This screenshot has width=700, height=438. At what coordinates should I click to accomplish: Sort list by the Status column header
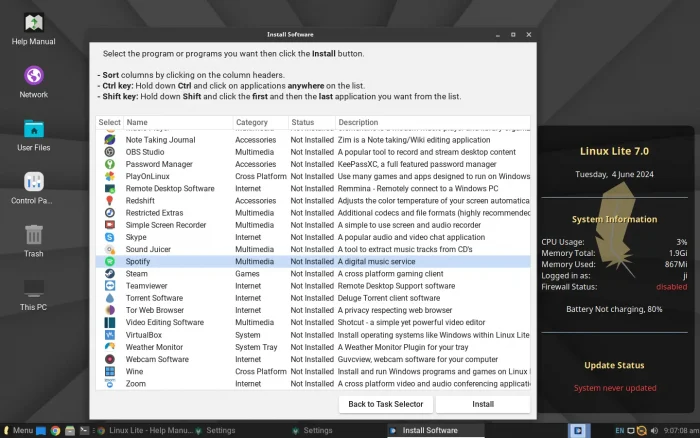[302, 123]
